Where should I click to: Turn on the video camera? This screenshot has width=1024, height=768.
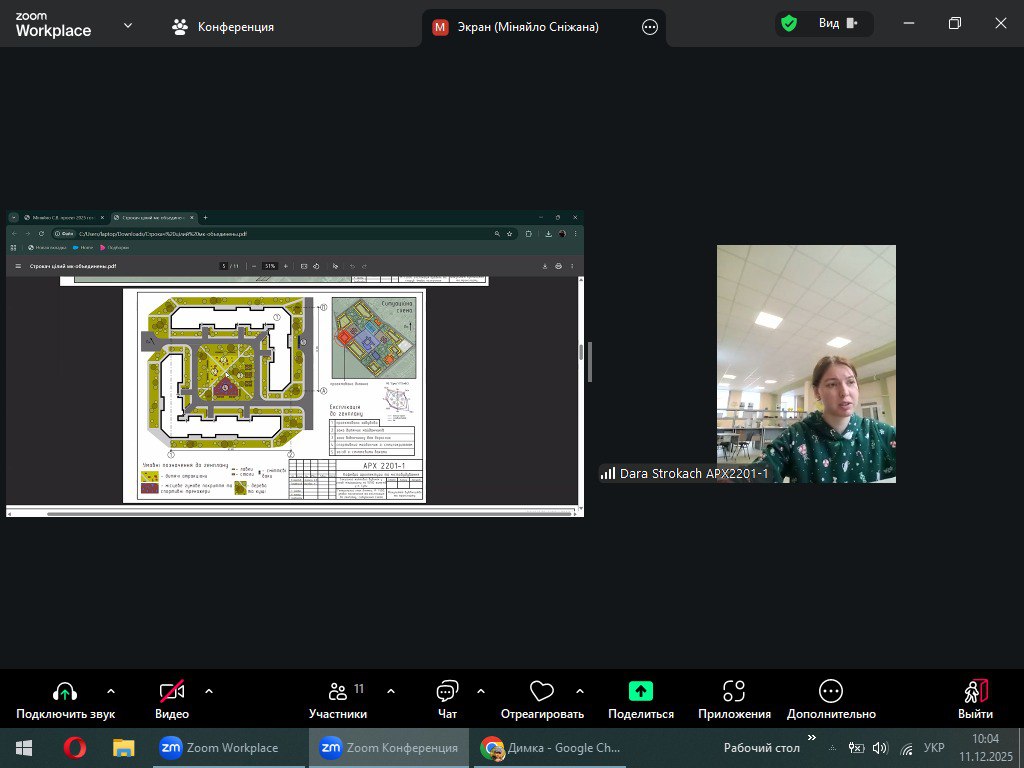coord(172,691)
